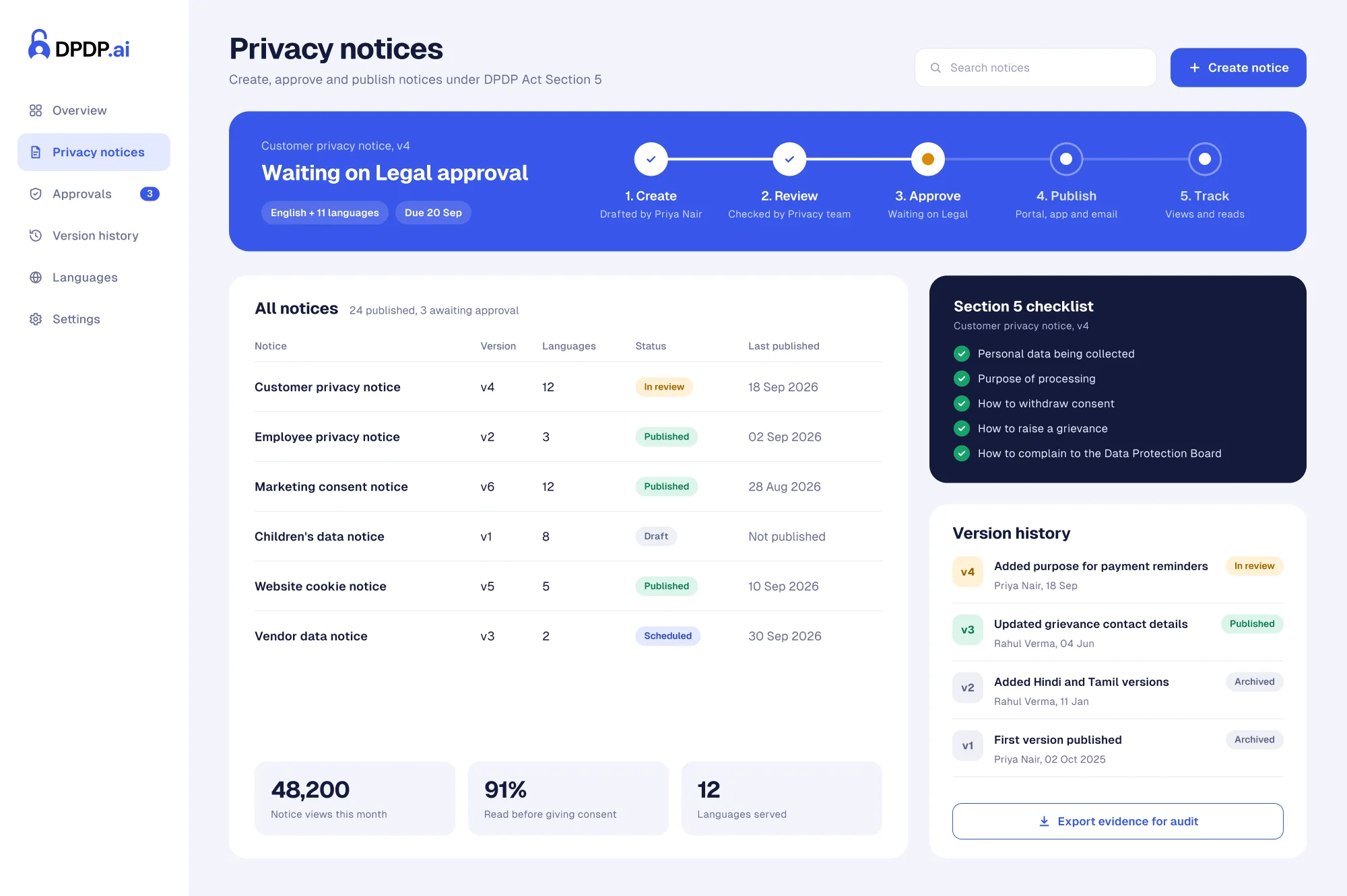Toggle check for complain to Data Protection Board
The image size is (1347, 896).
point(962,453)
